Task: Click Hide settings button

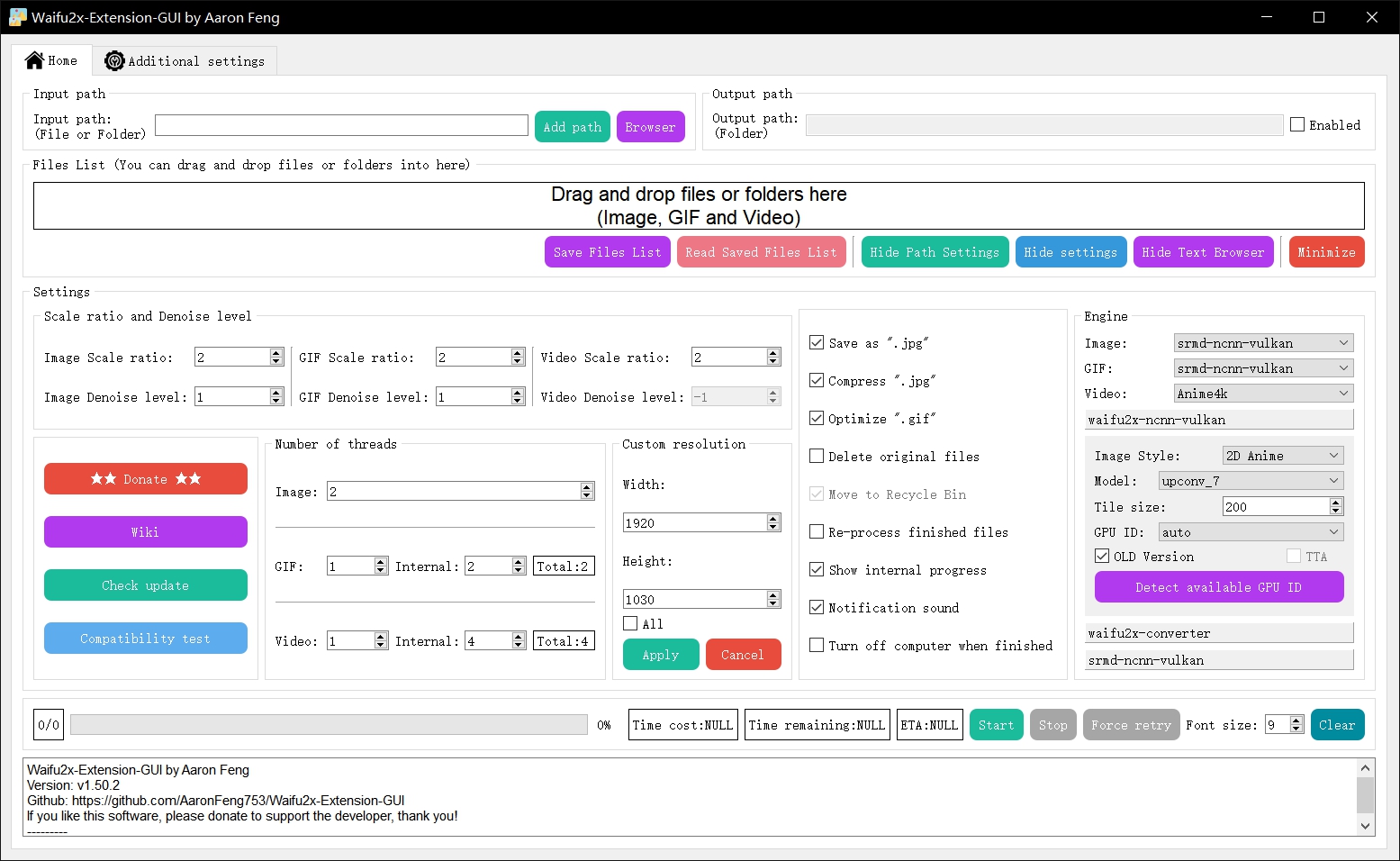Action: click(x=1070, y=252)
